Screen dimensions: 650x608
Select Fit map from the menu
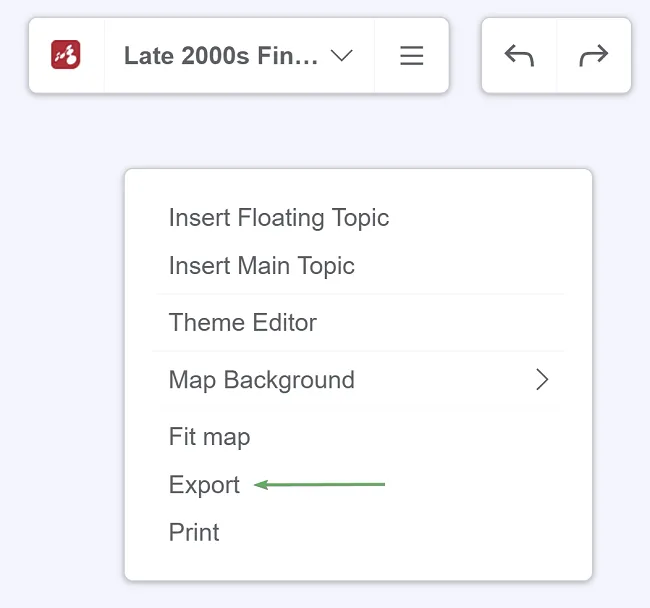209,437
